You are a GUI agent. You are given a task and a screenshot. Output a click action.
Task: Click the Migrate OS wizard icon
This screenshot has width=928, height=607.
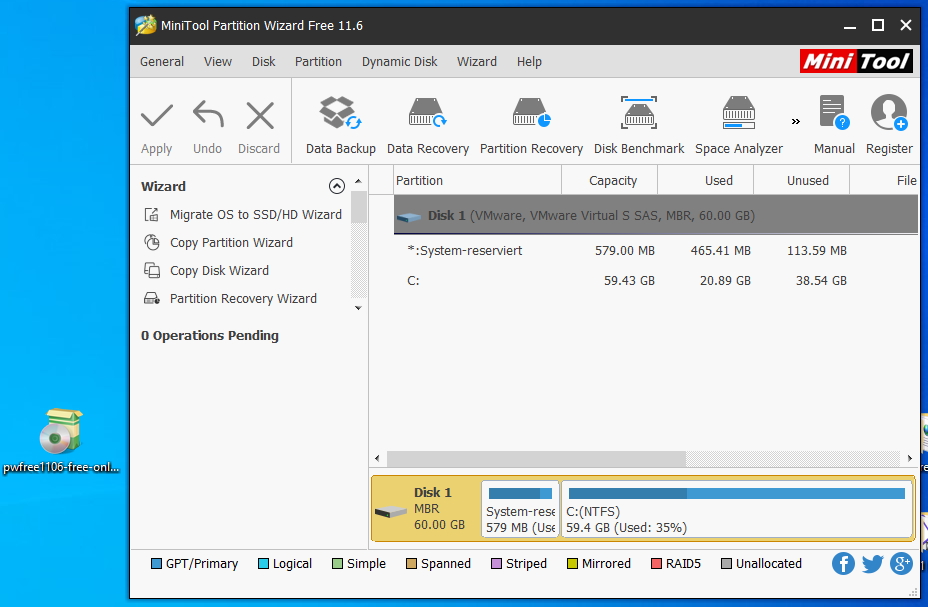[x=152, y=214]
